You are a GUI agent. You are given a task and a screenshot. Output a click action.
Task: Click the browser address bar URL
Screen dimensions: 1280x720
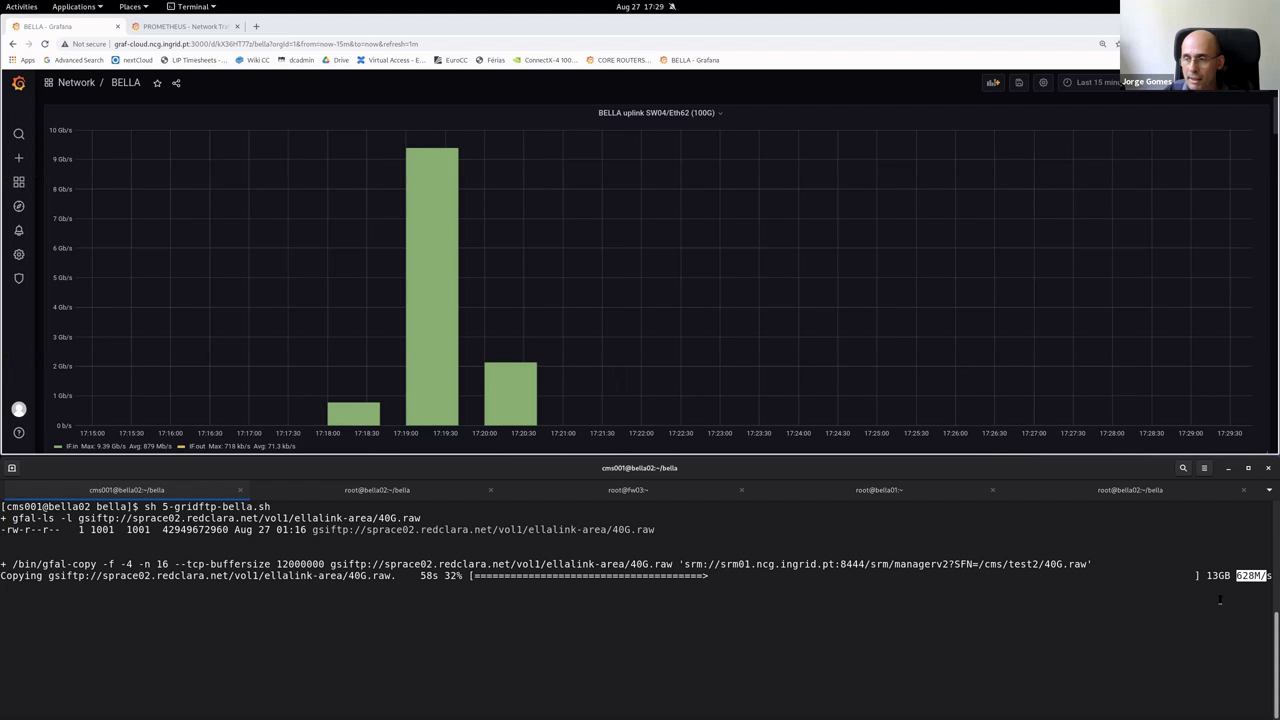[266, 44]
